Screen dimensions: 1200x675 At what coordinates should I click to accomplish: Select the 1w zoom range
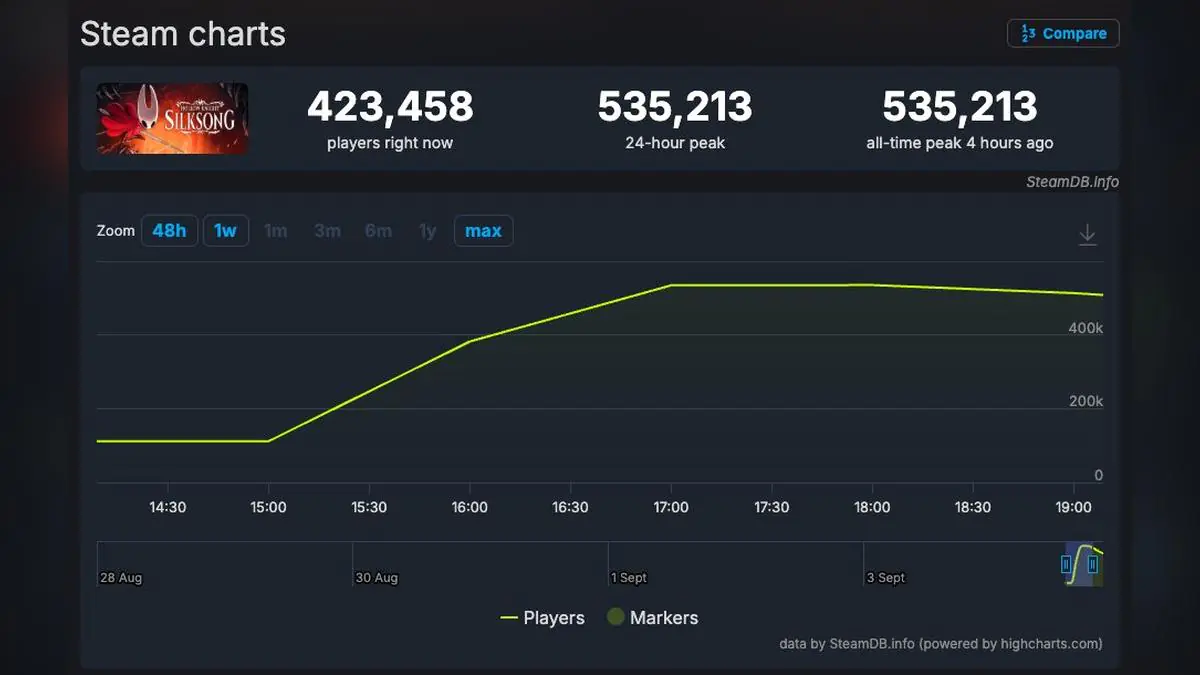coord(226,230)
